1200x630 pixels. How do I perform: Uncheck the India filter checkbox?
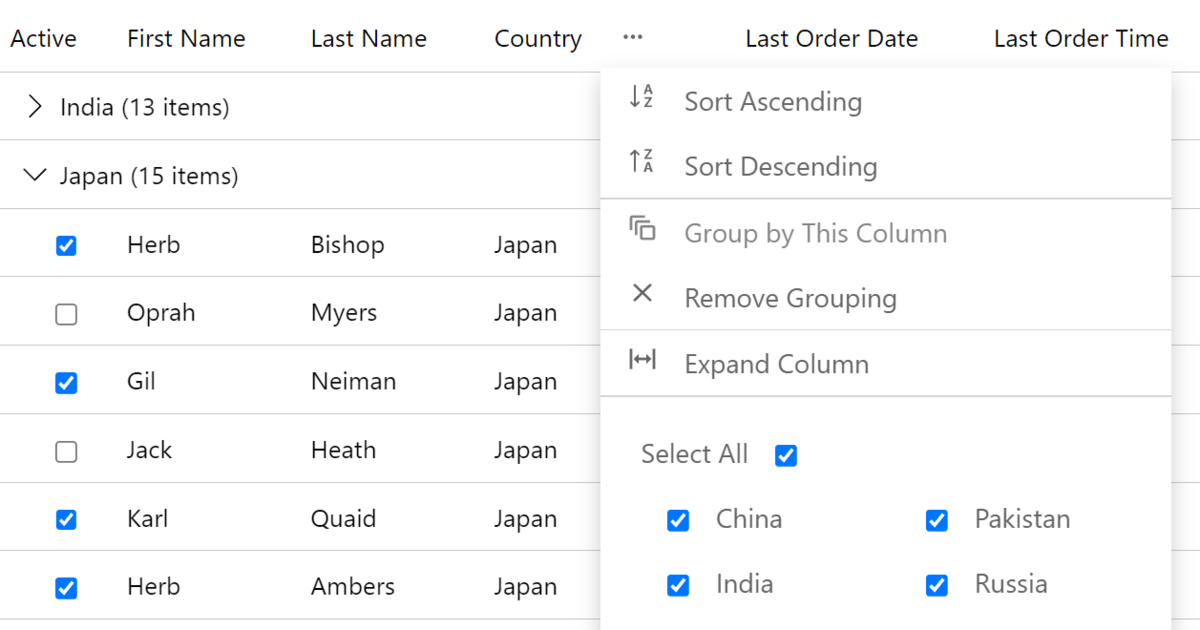click(678, 586)
